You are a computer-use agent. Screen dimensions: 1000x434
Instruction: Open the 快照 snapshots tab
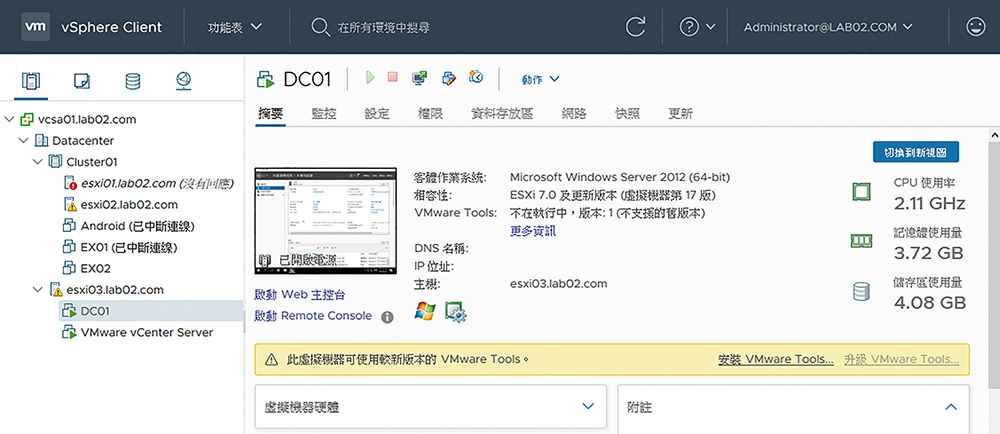tap(628, 114)
